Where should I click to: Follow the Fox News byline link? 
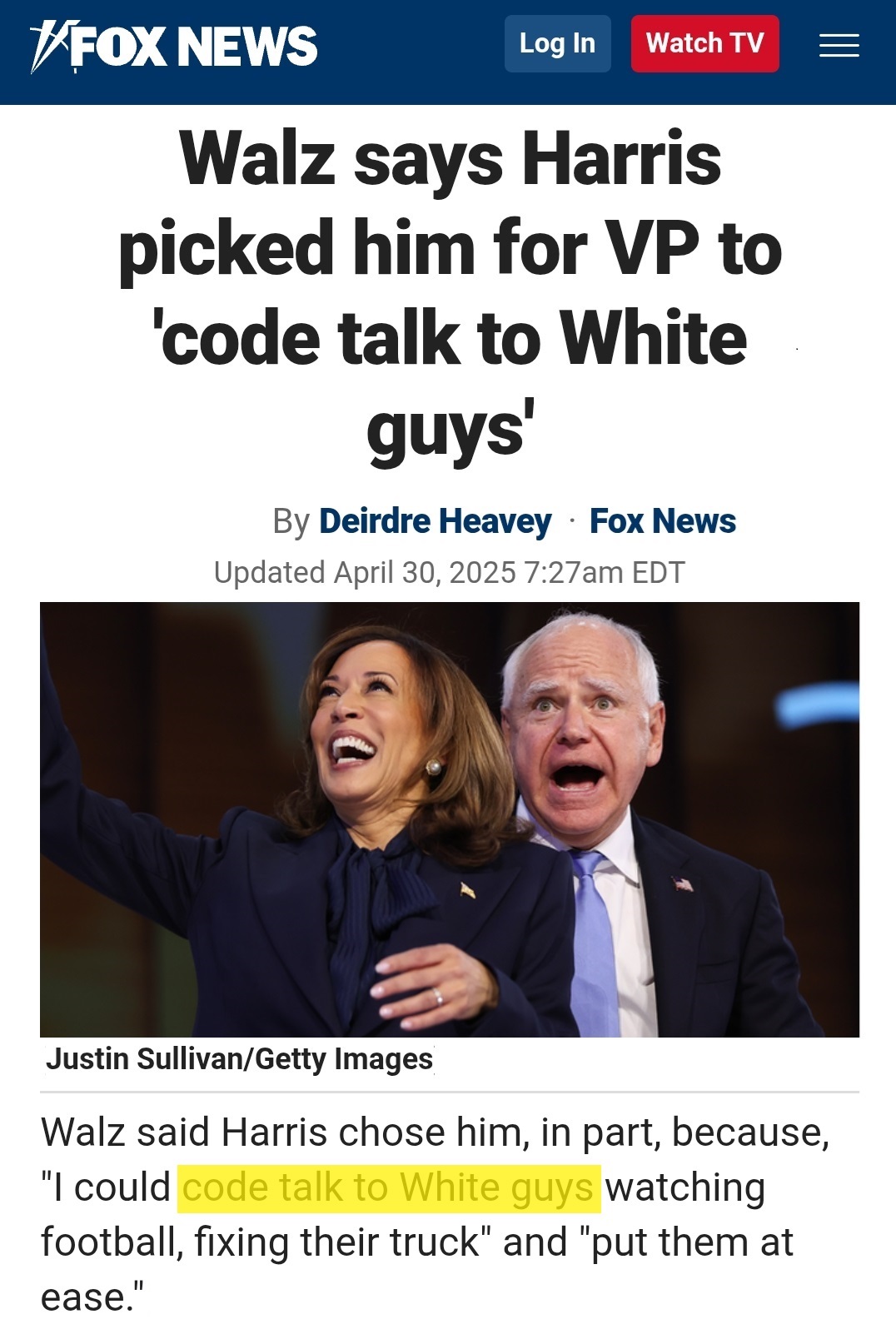tap(663, 521)
